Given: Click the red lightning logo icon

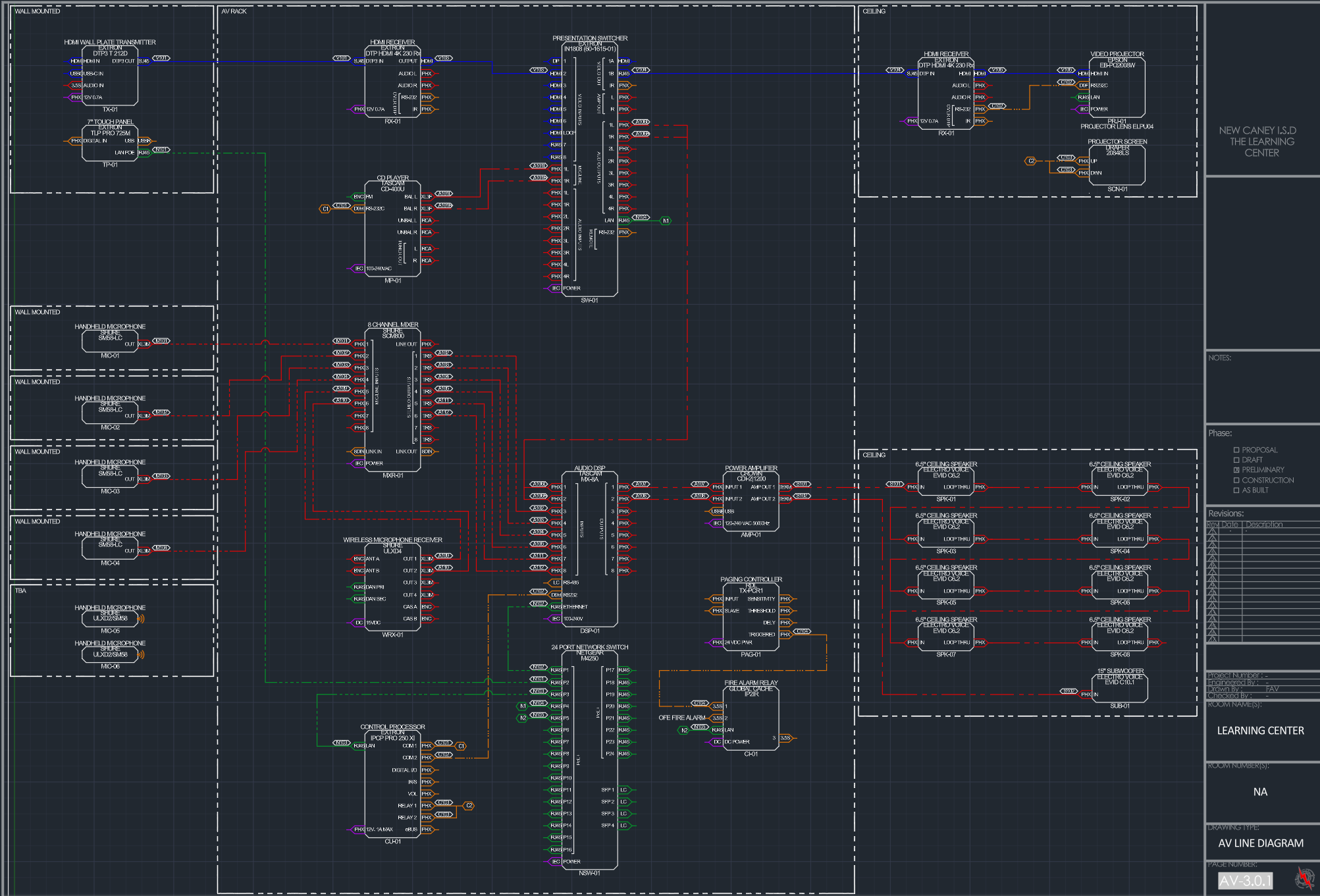Looking at the screenshot, I should tap(1304, 878).
